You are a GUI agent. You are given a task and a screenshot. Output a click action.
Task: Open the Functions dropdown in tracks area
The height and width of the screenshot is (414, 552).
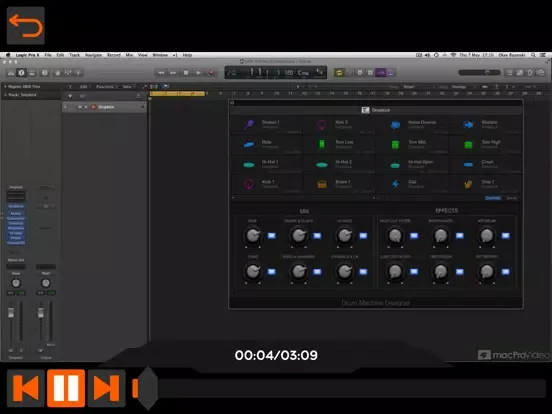(x=107, y=87)
